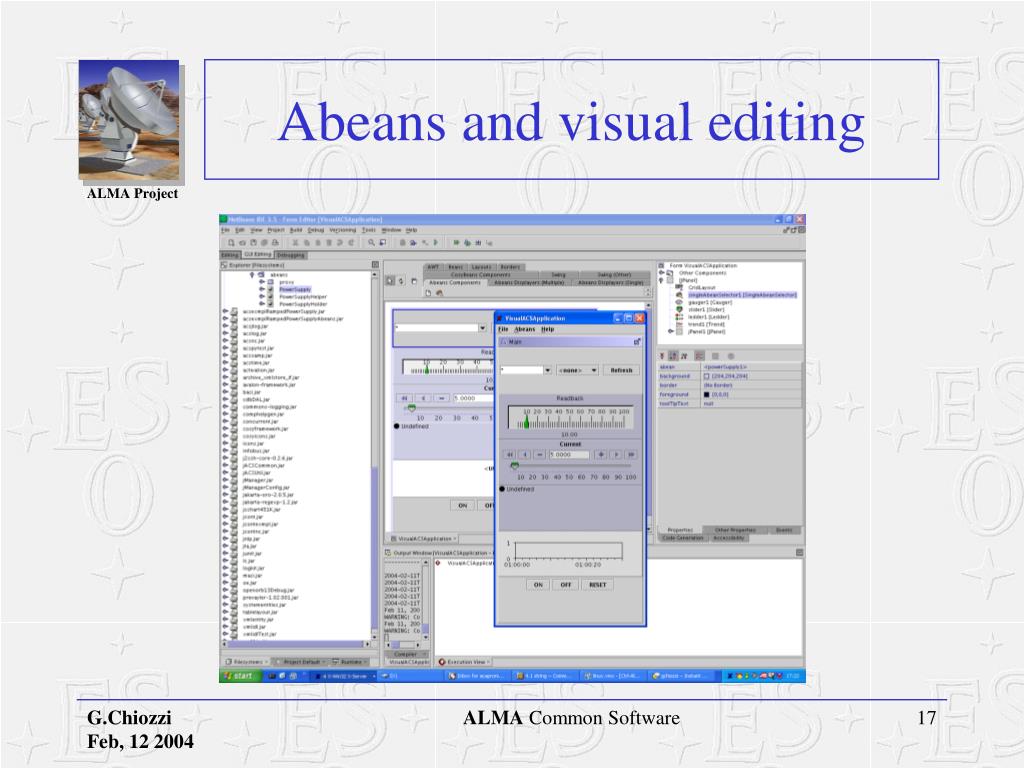Click the first sort icon in the properties toolbar
Image resolution: width=1024 pixels, height=768 pixels.
click(662, 356)
